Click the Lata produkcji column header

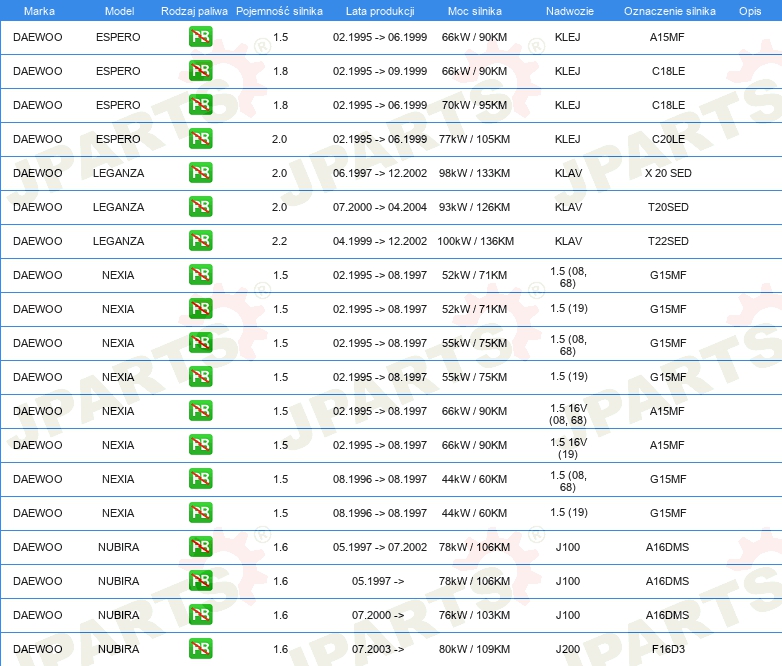point(380,11)
